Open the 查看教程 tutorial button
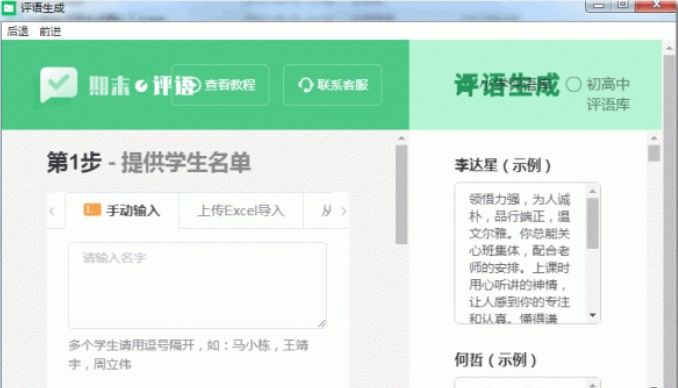Viewport: 678px width, 388px height. click(x=220, y=85)
